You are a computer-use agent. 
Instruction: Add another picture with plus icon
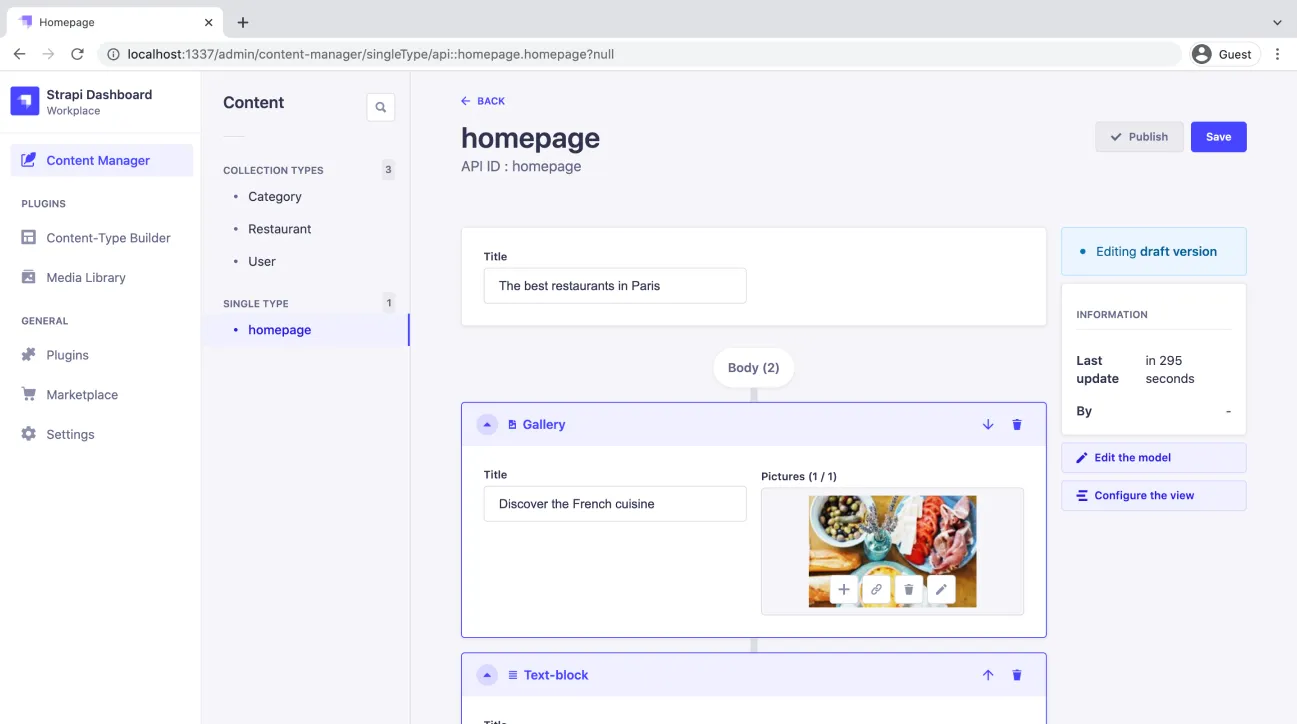(844, 590)
